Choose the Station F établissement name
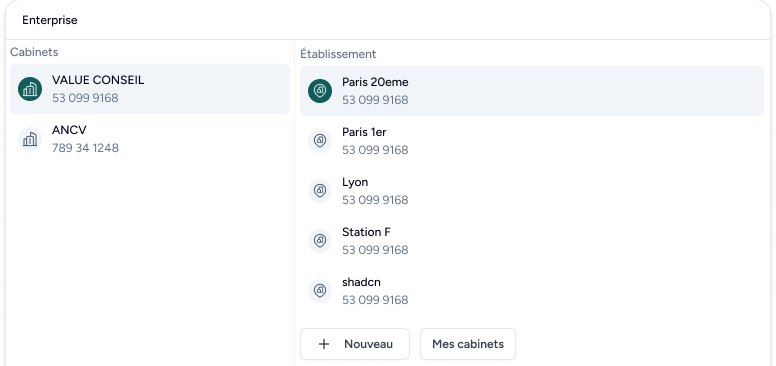The width and height of the screenshot is (776, 366). [366, 232]
